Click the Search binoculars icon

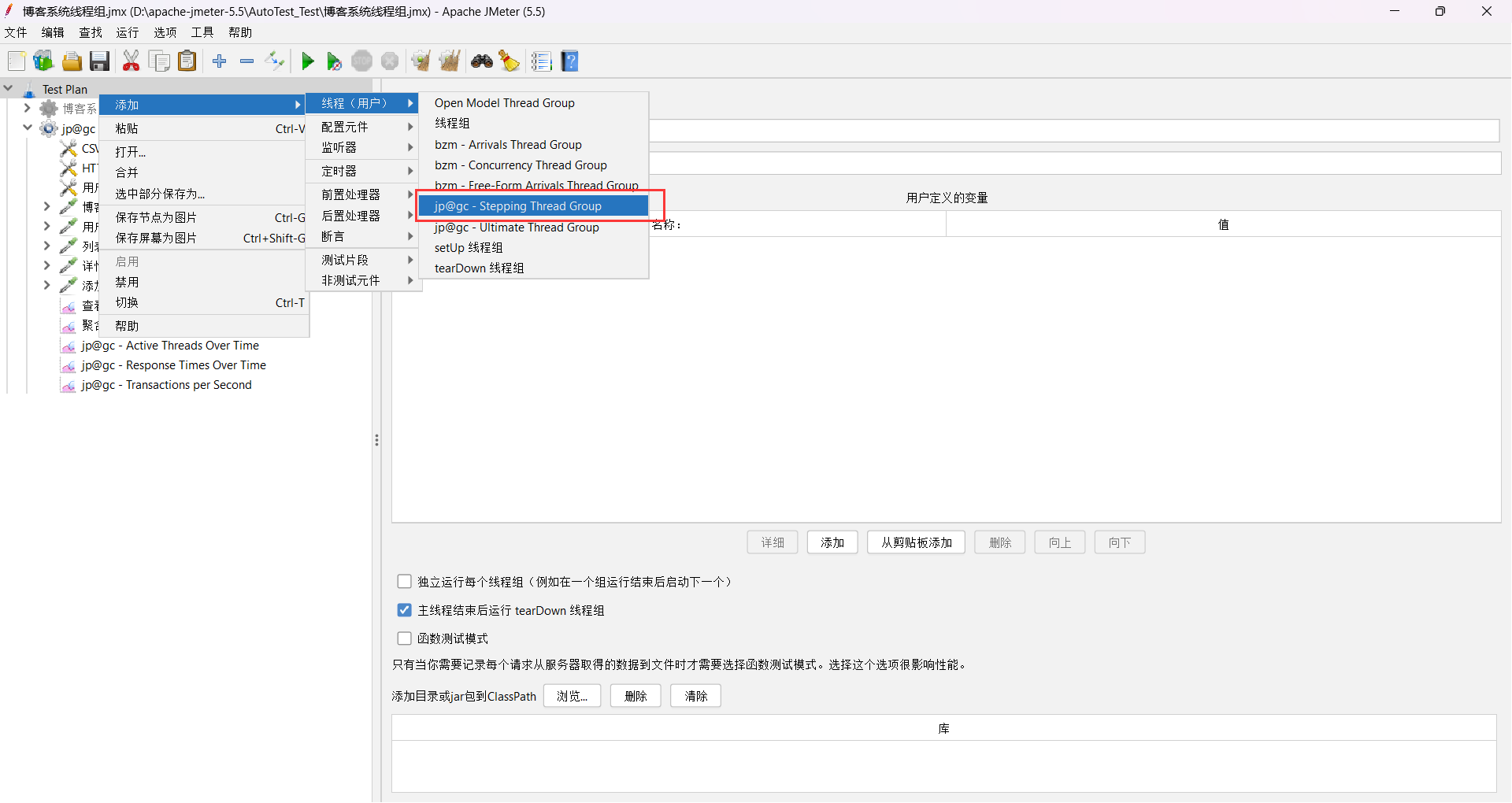482,61
